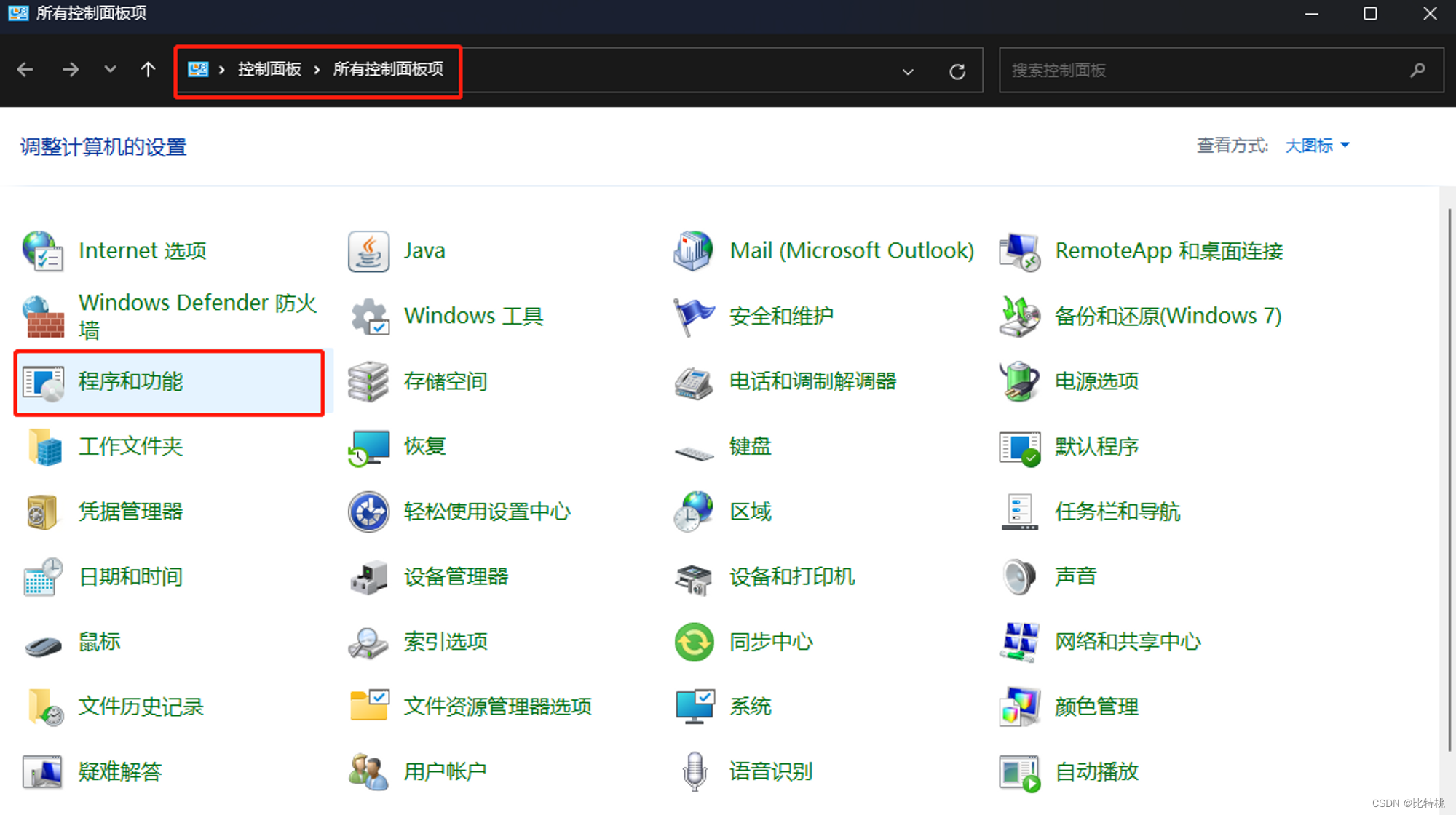Open the 工作文件夹 icon
This screenshot has width=1456, height=815.
[x=44, y=447]
